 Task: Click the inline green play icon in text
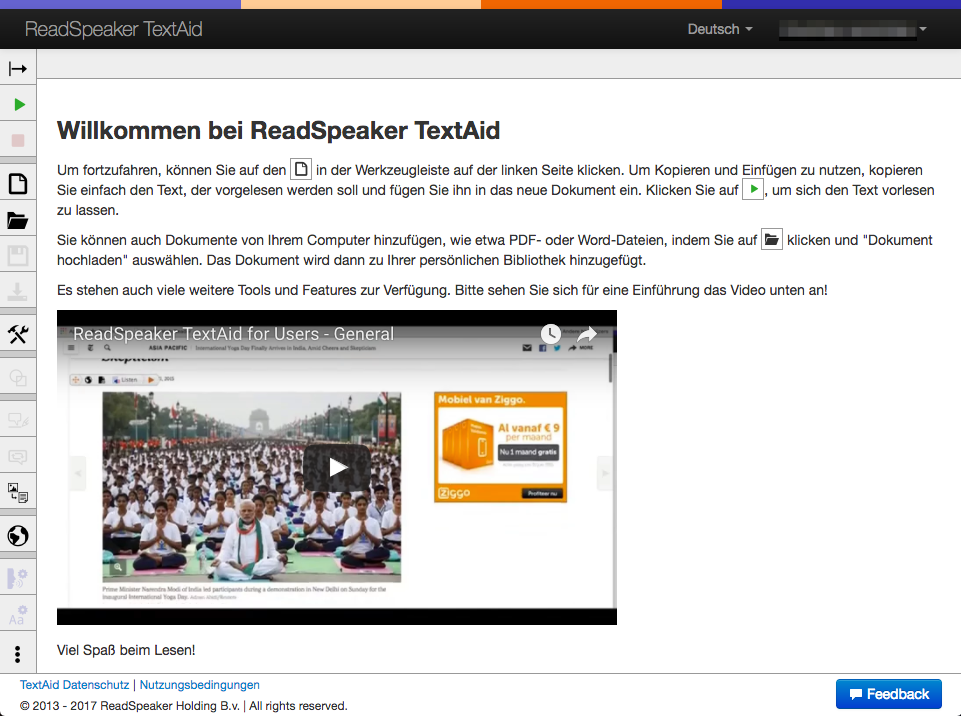[x=753, y=189]
